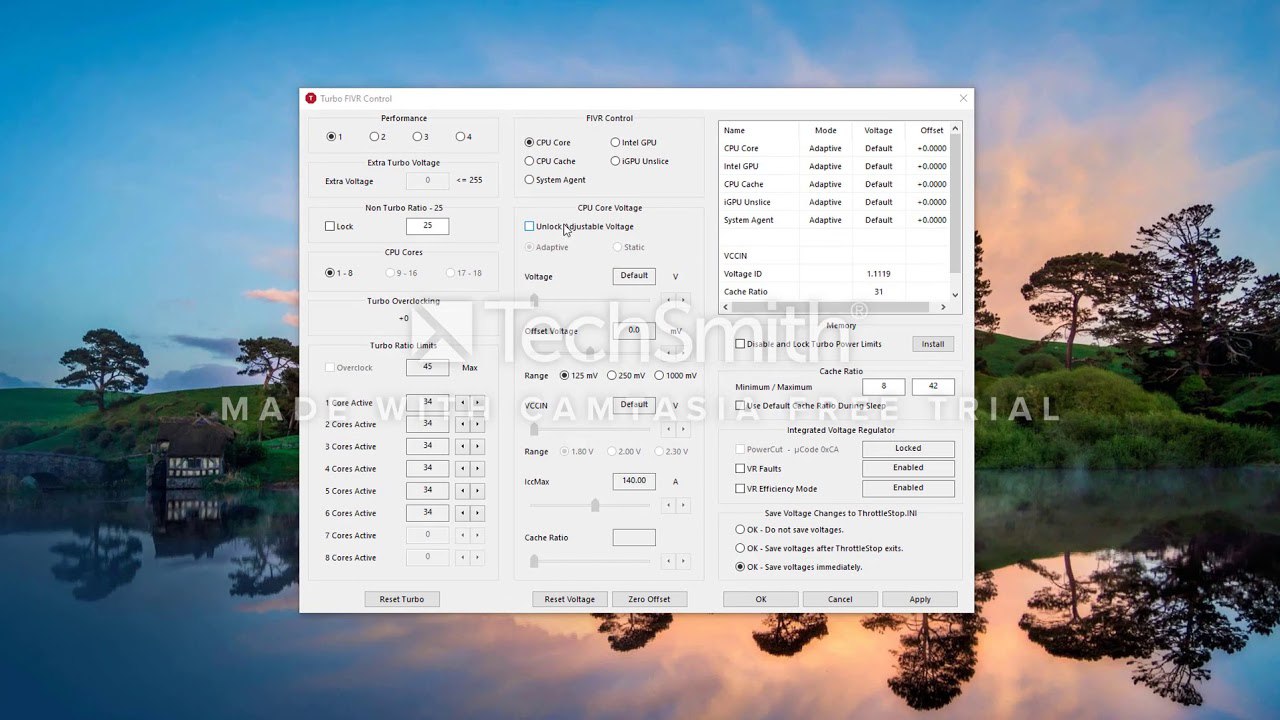Increase 6 Cores Active ratio with right arrow
Screen dimensions: 1280x720
tap(478, 513)
